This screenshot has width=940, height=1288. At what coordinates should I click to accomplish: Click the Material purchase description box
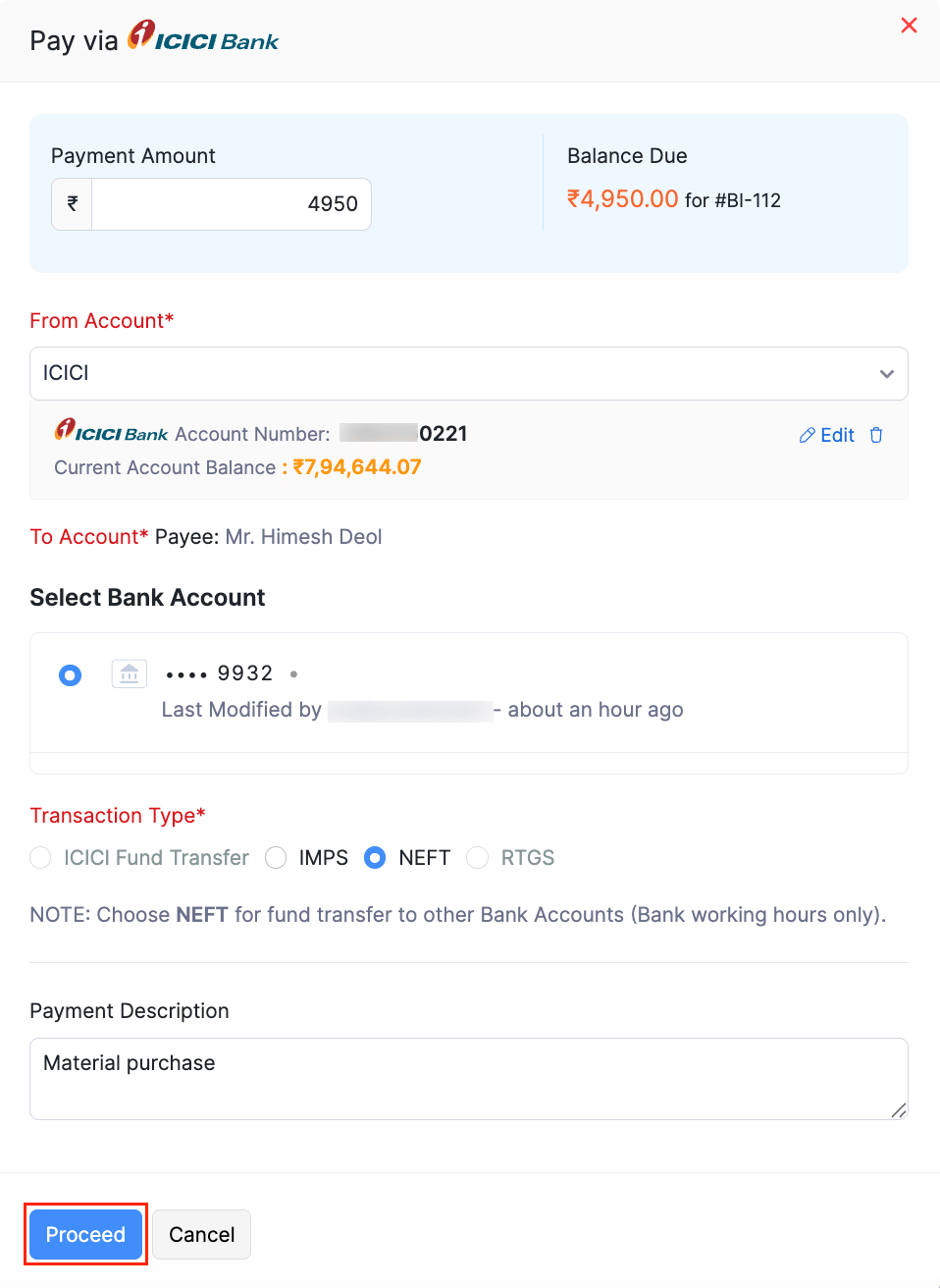click(x=469, y=1078)
